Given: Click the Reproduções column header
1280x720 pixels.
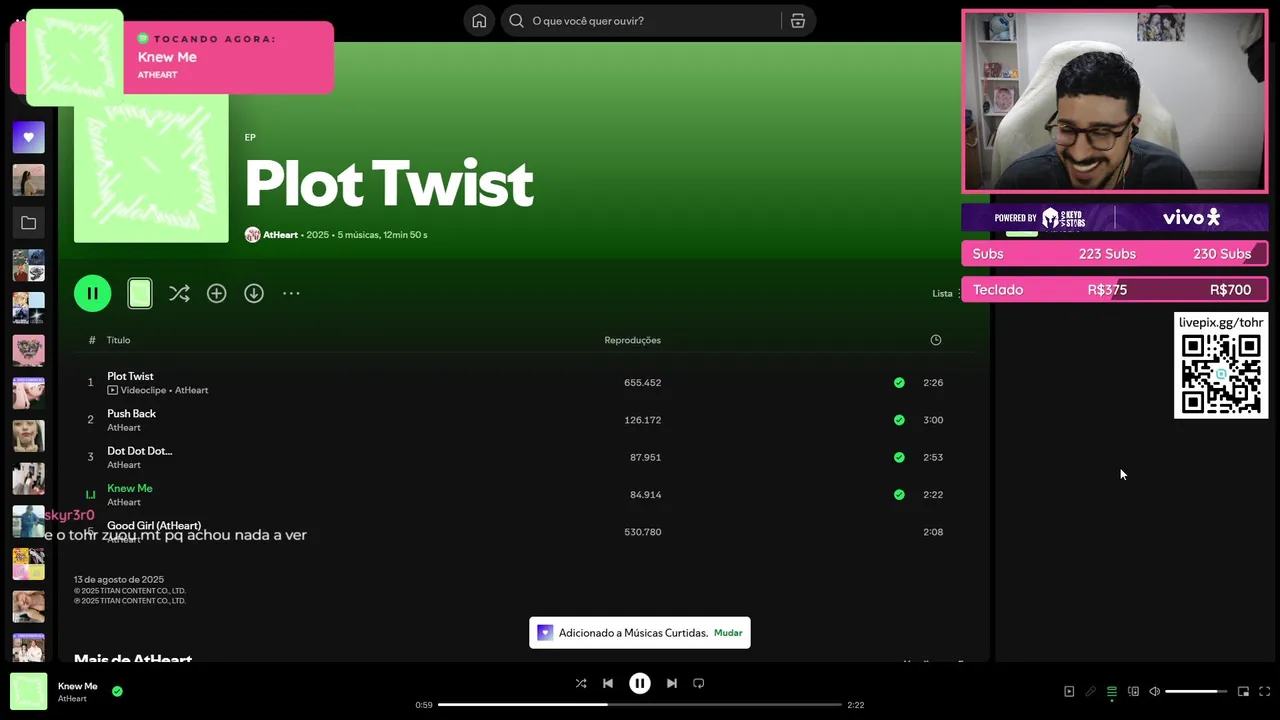Looking at the screenshot, I should [x=632, y=340].
